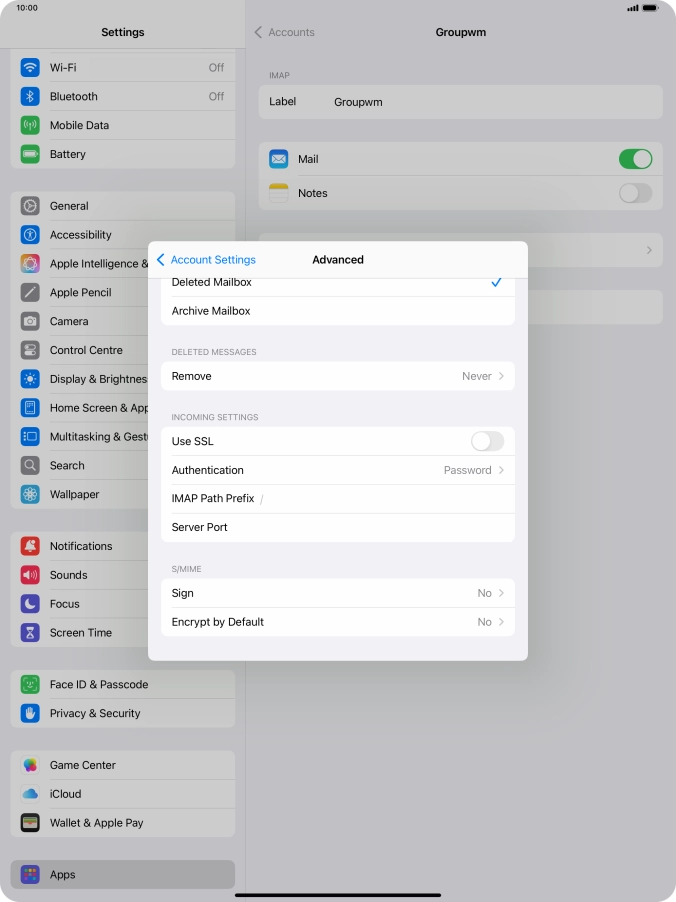This screenshot has width=676, height=902.
Task: Select the Accessibility icon
Action: 30,235
